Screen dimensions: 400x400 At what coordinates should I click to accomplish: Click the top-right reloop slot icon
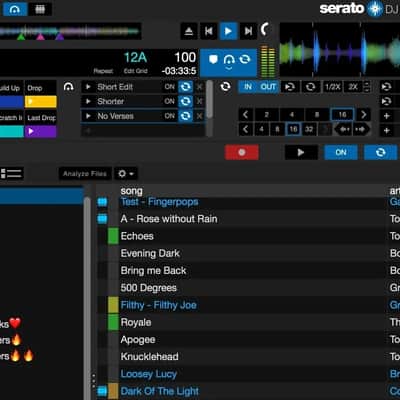coord(386,87)
